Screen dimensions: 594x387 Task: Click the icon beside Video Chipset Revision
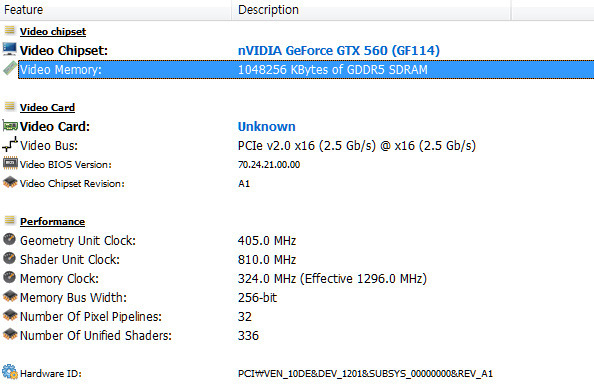10,182
